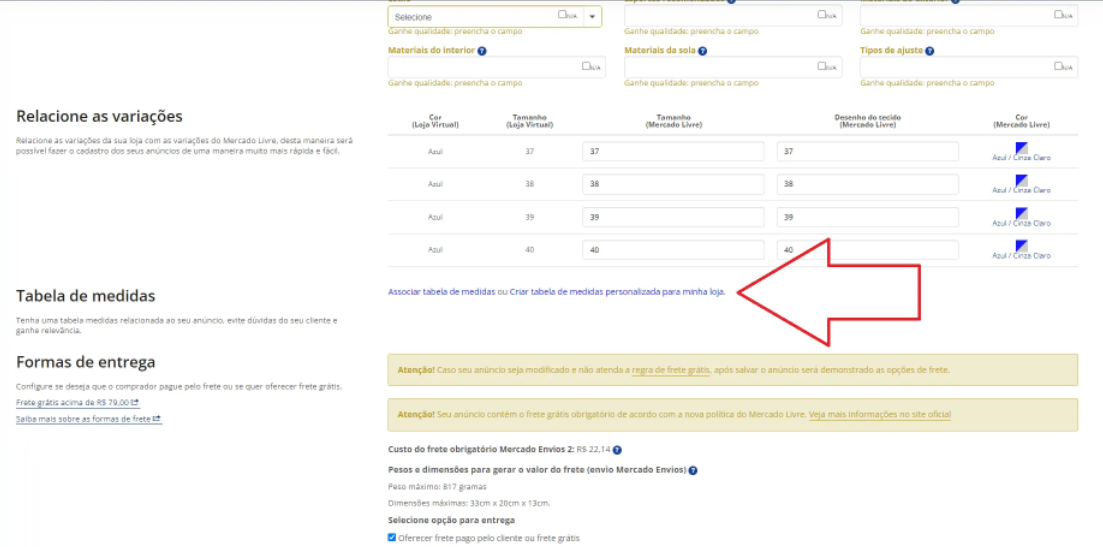This screenshot has height=547, width=1103.
Task: Click Associar tabela de medidas link
Action: [442, 291]
